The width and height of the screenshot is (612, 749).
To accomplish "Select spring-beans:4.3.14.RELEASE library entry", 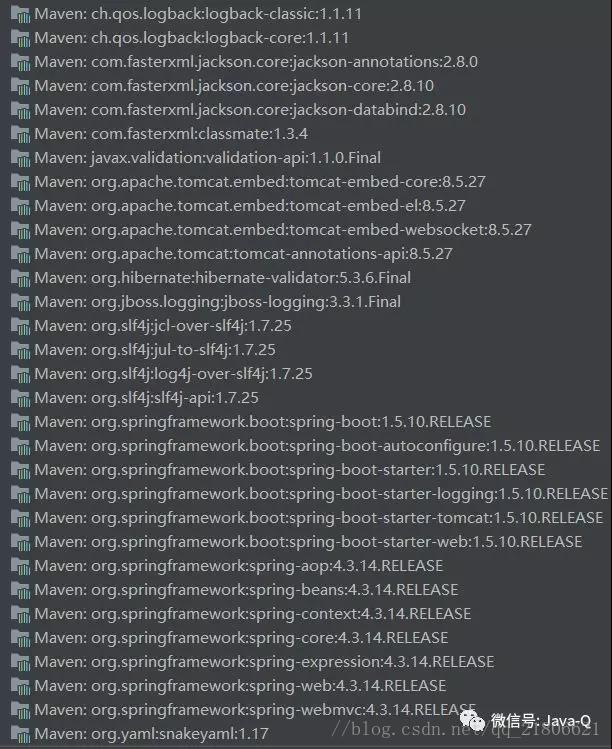I will pyautogui.click(x=235, y=590).
